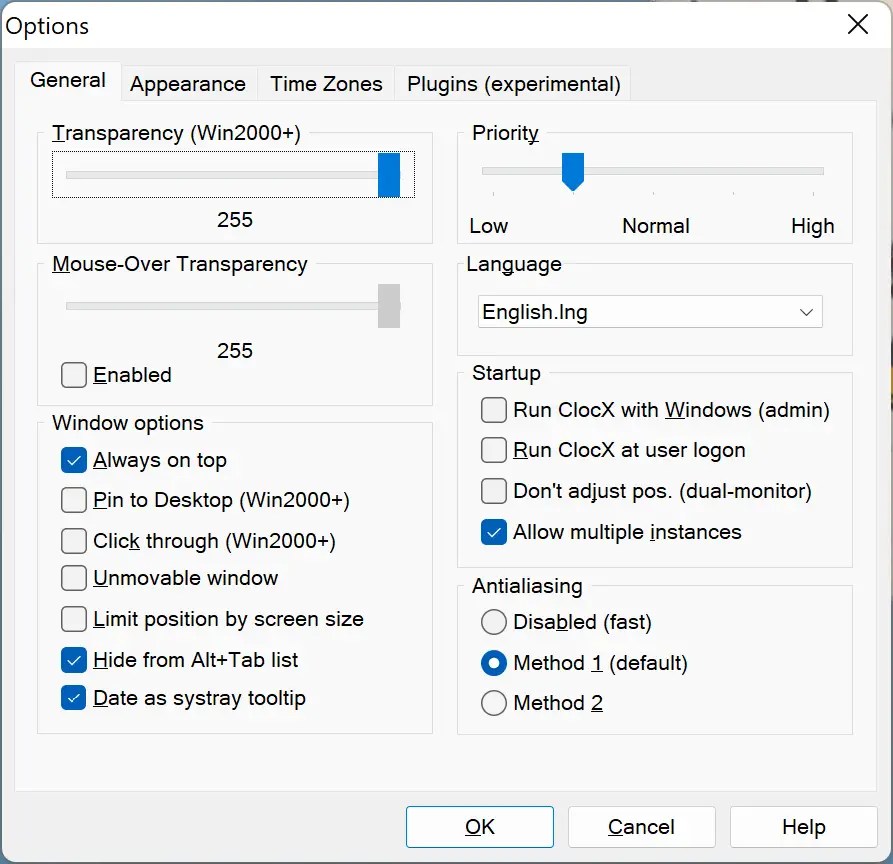This screenshot has width=893, height=864.
Task: Disable Always on top
Action: (73, 461)
